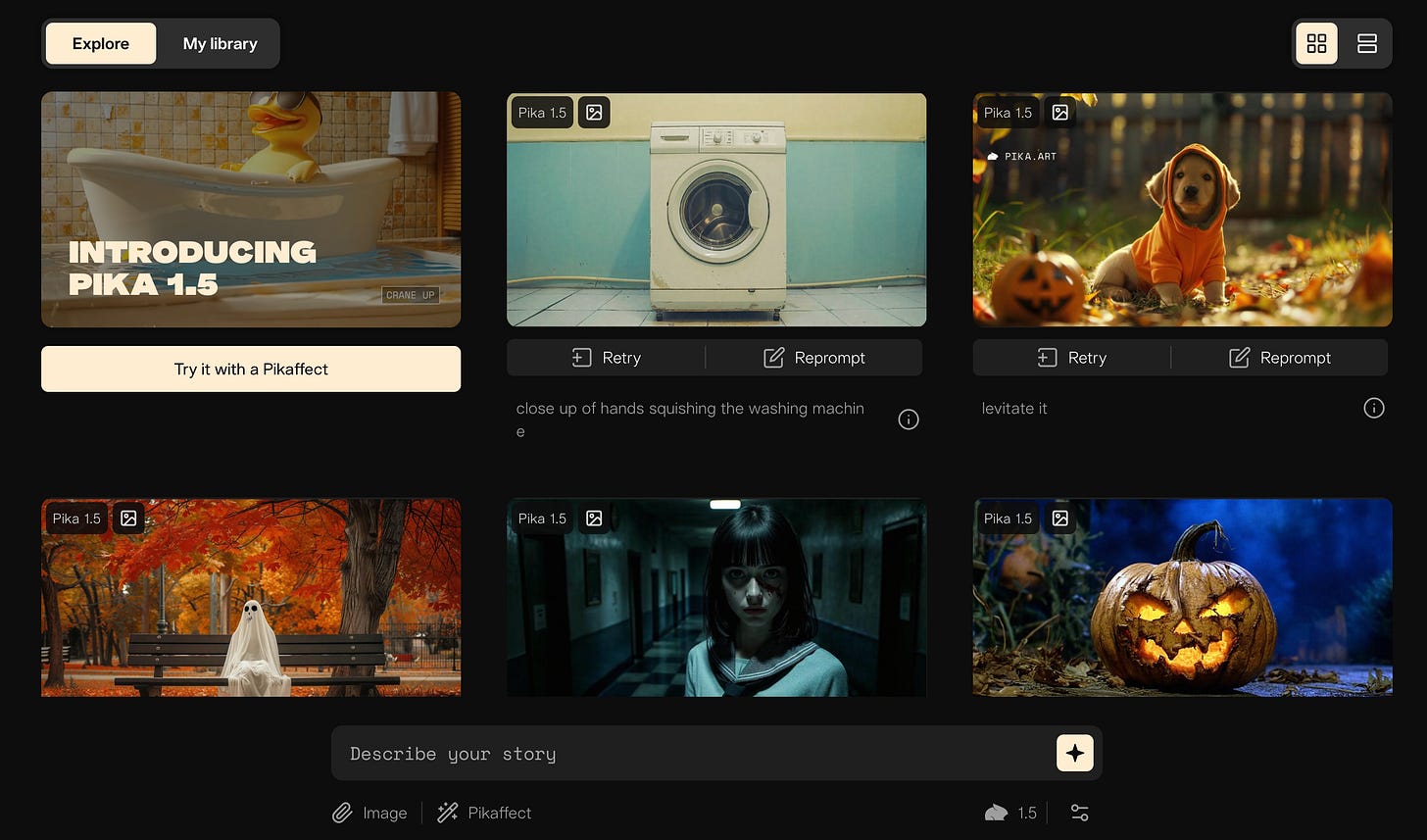Click the Pika 1.5 badge on the puppy card

(x=1008, y=113)
